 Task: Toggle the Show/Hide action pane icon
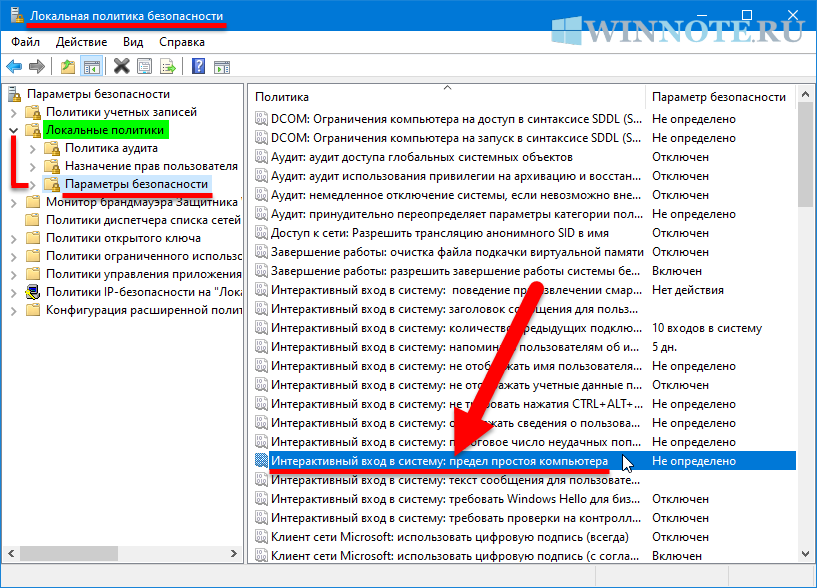(x=222, y=67)
